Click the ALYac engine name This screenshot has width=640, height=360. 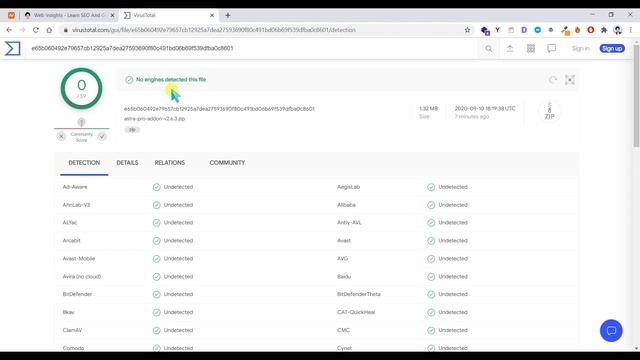point(70,223)
